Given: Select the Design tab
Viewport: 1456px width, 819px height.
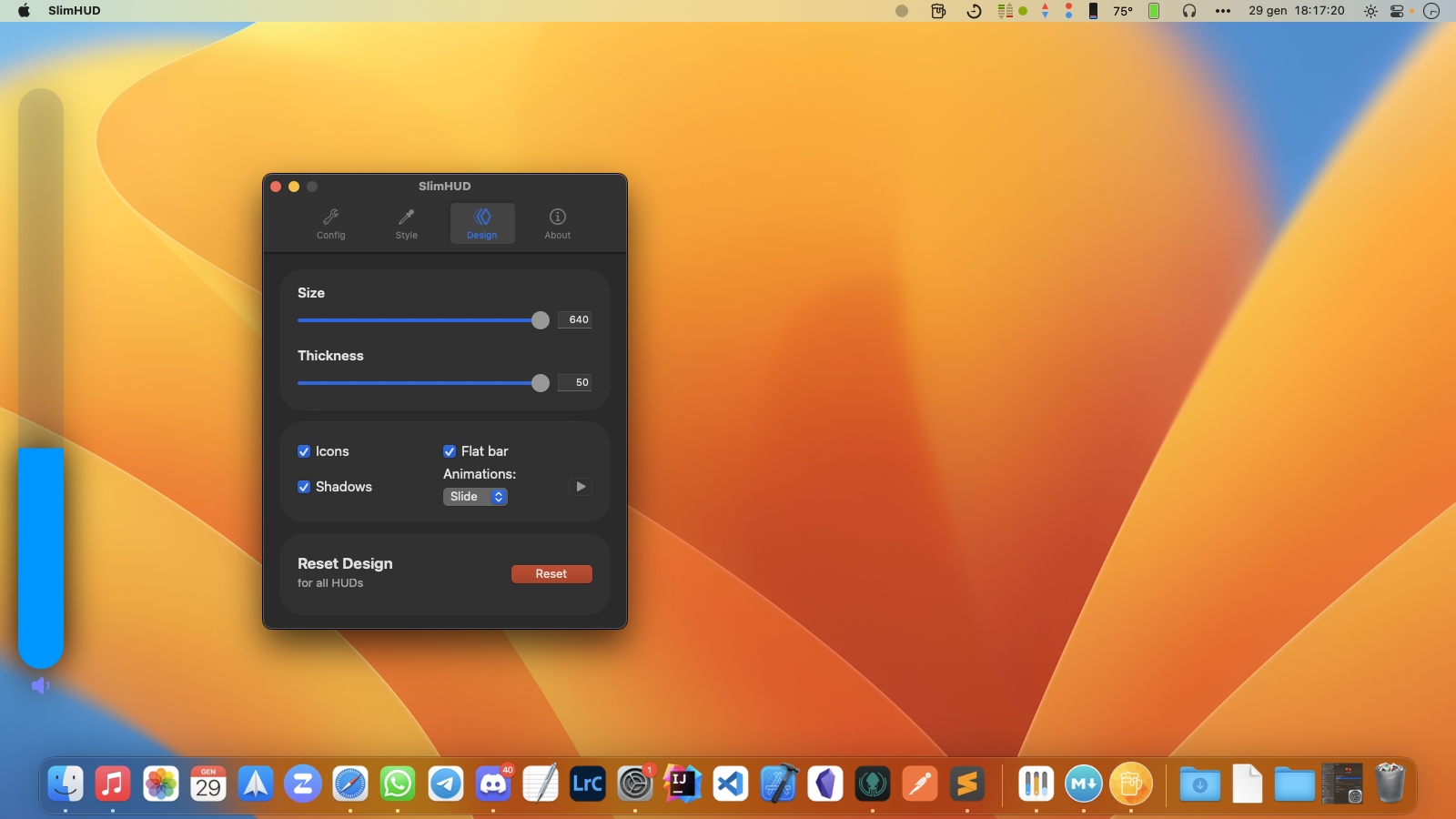Looking at the screenshot, I should pos(482,223).
